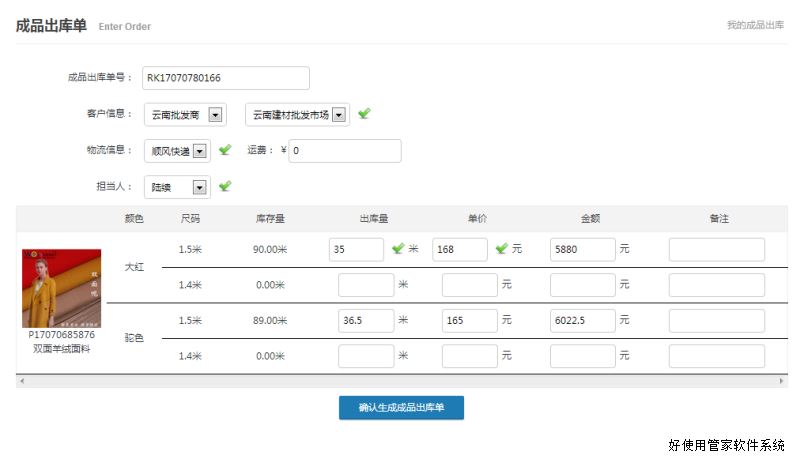Click green checkmark after price 168 field

502,249
